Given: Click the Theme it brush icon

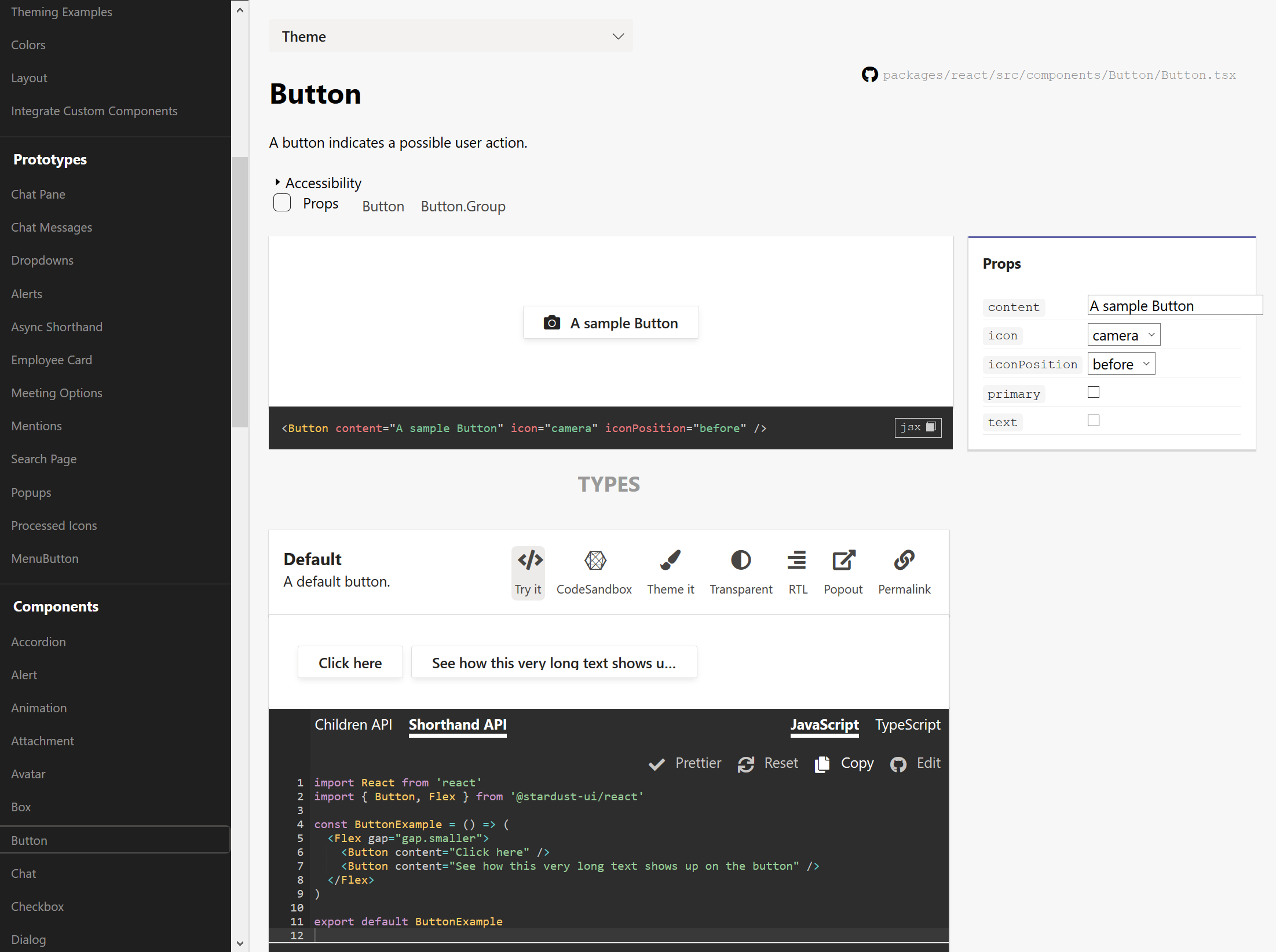Looking at the screenshot, I should click(670, 561).
